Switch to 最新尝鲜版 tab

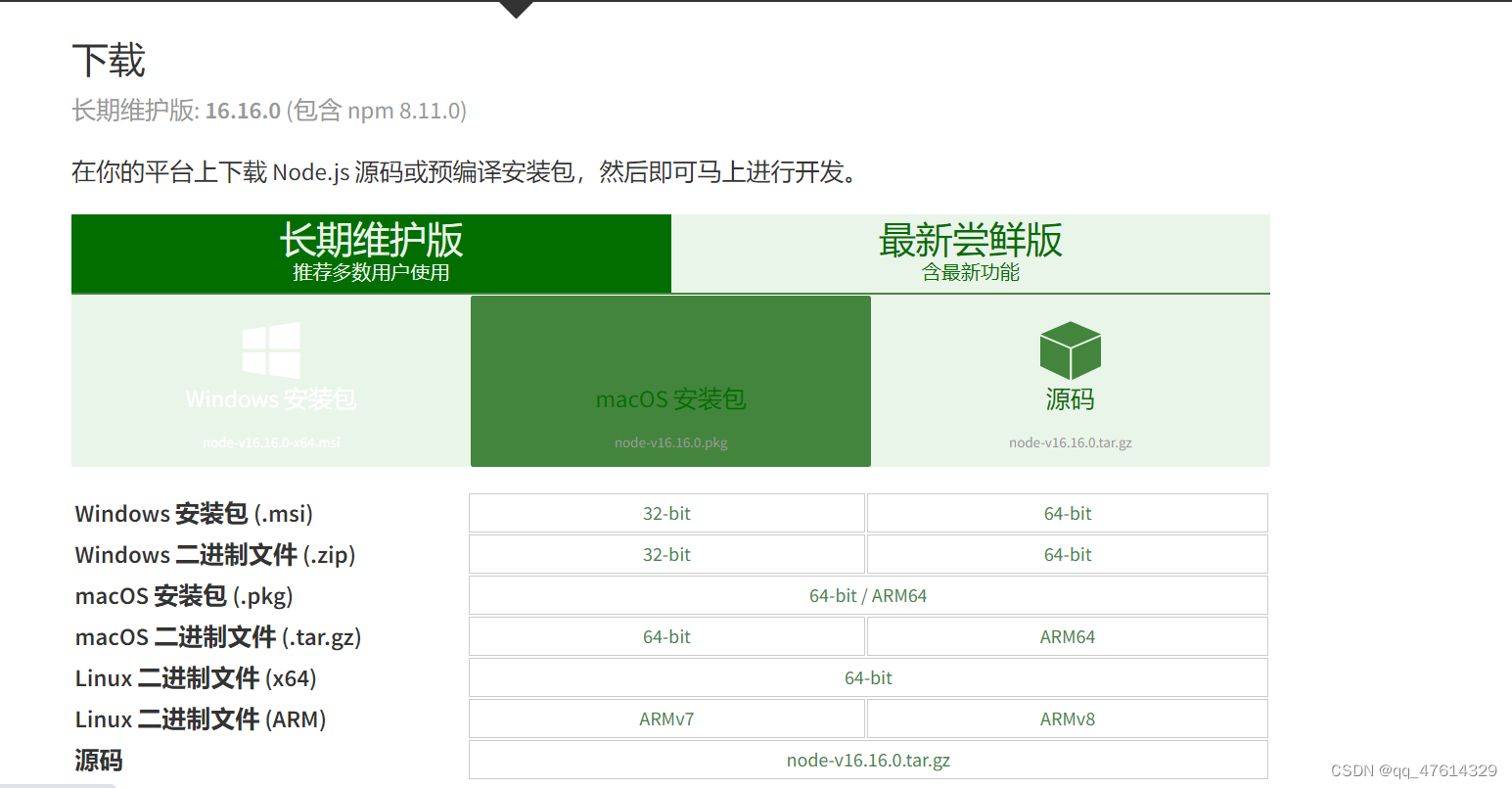(x=971, y=254)
